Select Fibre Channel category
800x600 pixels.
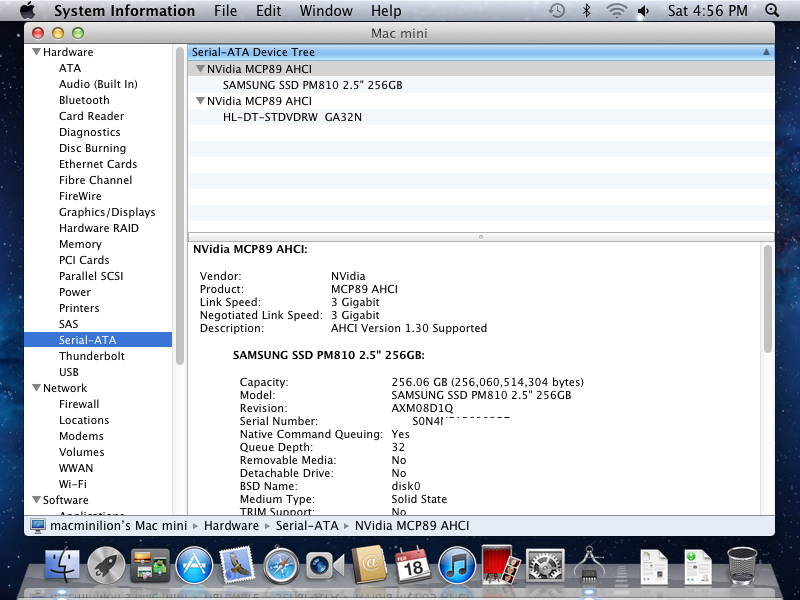tap(95, 180)
